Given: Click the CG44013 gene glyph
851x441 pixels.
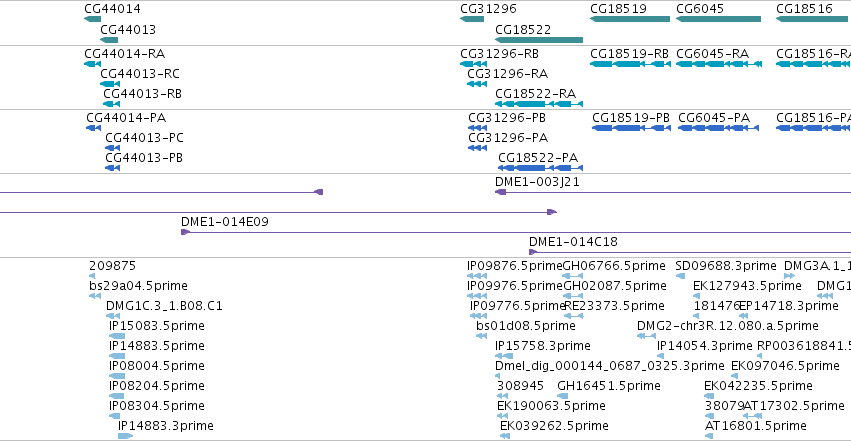Looking at the screenshot, I should 109,40.
